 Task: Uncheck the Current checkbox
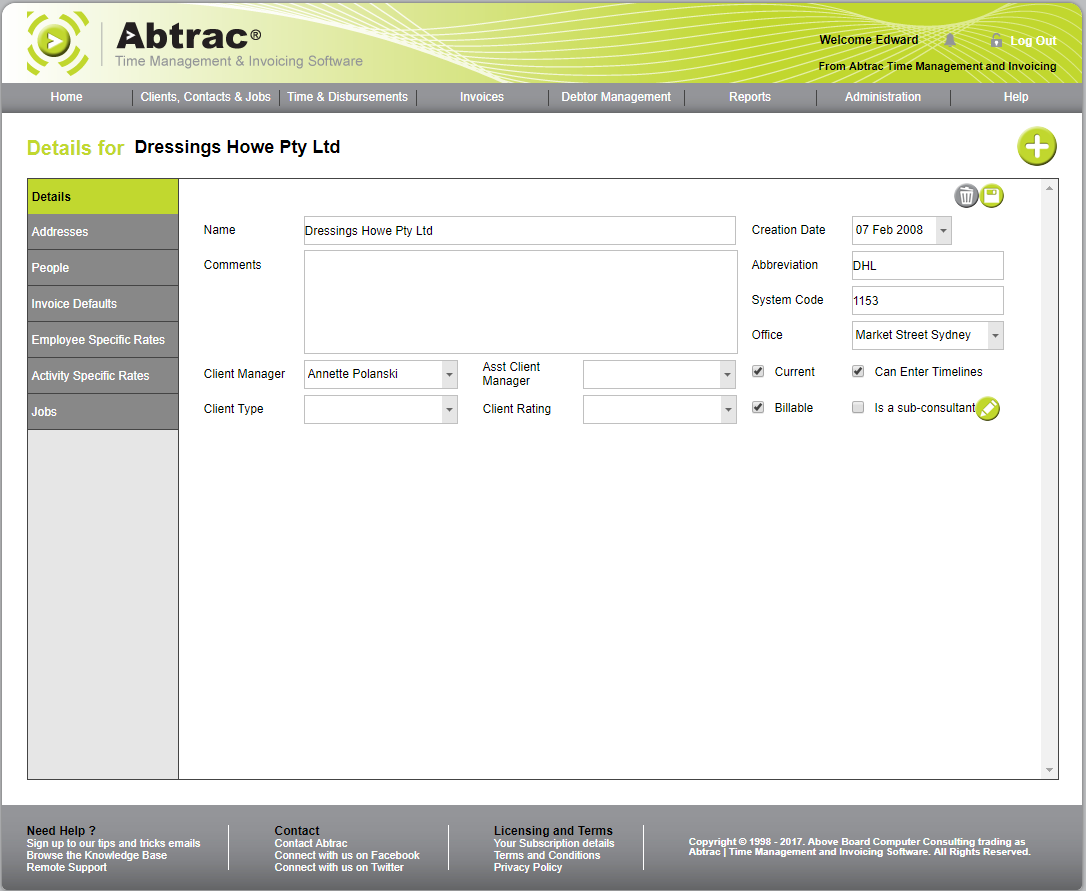point(758,371)
